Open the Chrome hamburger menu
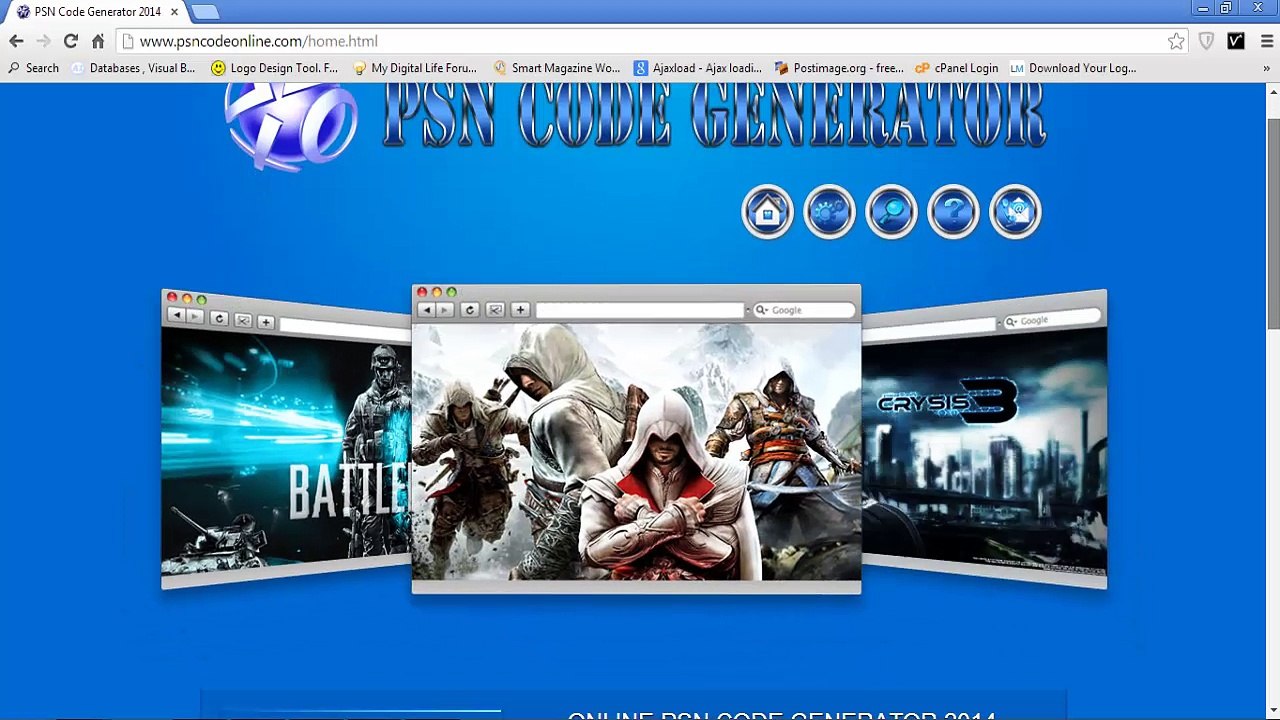Viewport: 1280px width, 720px height. pos(1267,41)
